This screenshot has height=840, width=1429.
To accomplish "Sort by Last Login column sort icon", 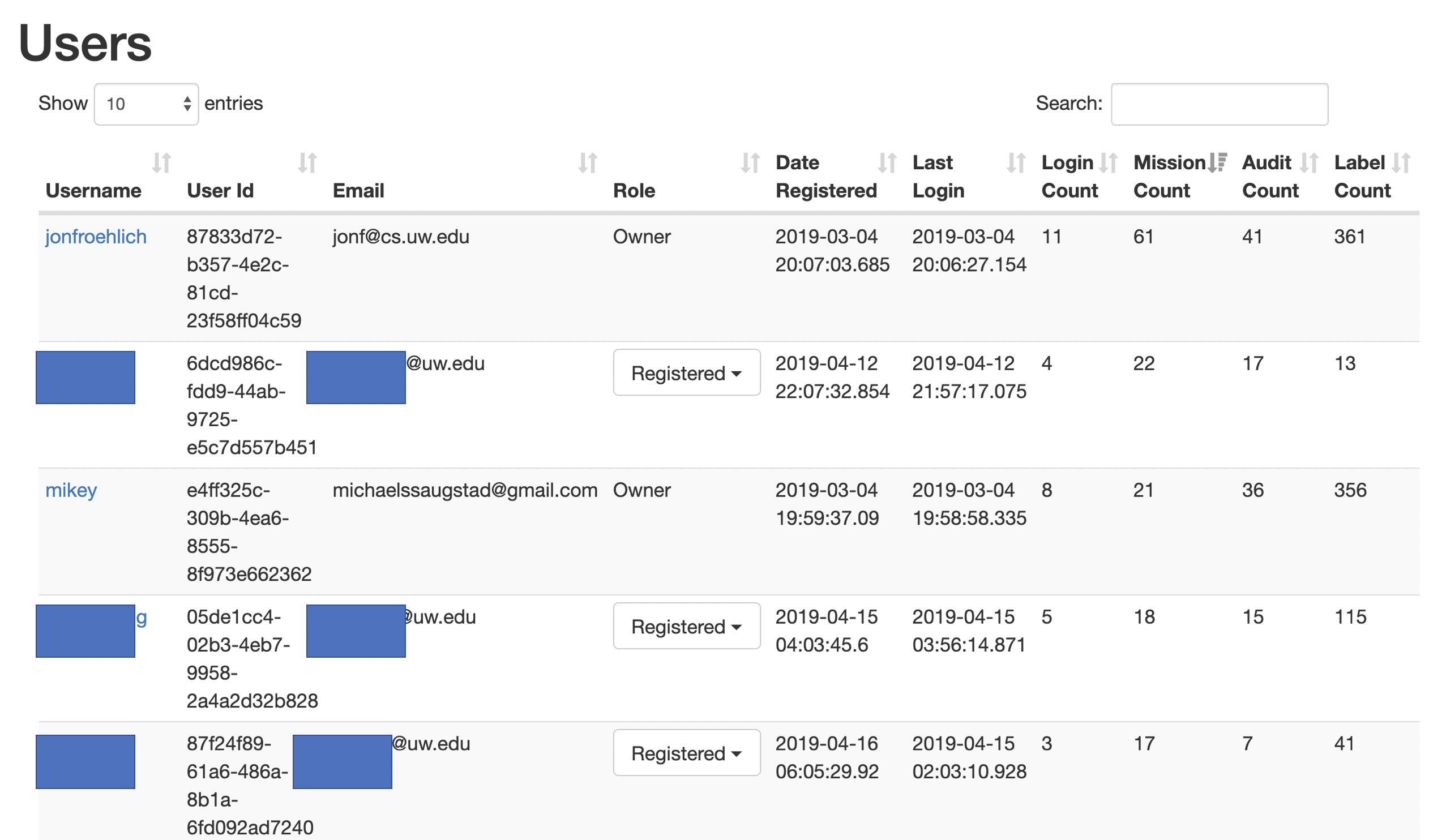I will [1017, 163].
